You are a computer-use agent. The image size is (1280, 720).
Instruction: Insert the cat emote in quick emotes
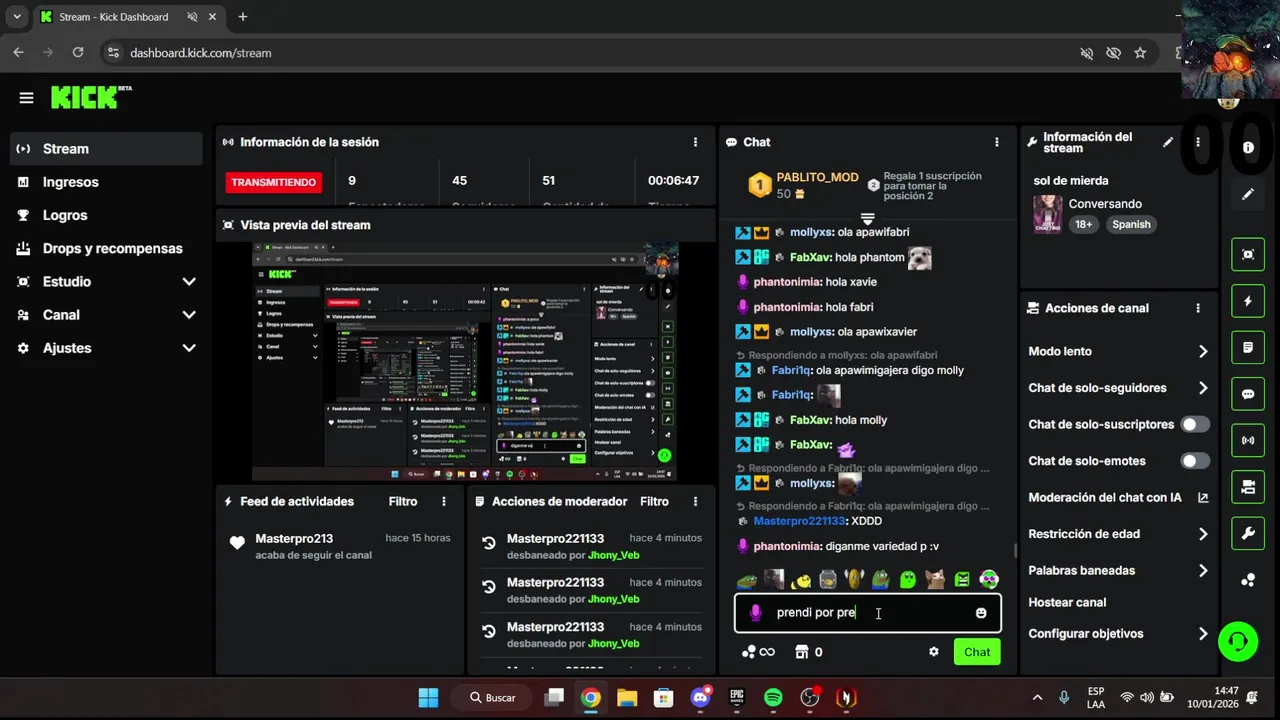[x=935, y=579]
